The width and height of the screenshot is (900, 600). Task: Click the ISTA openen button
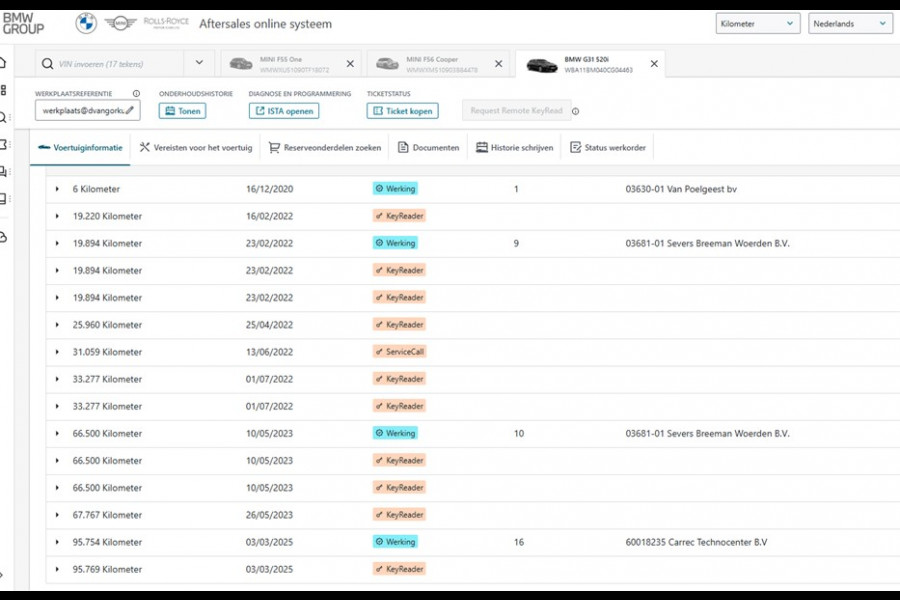284,111
